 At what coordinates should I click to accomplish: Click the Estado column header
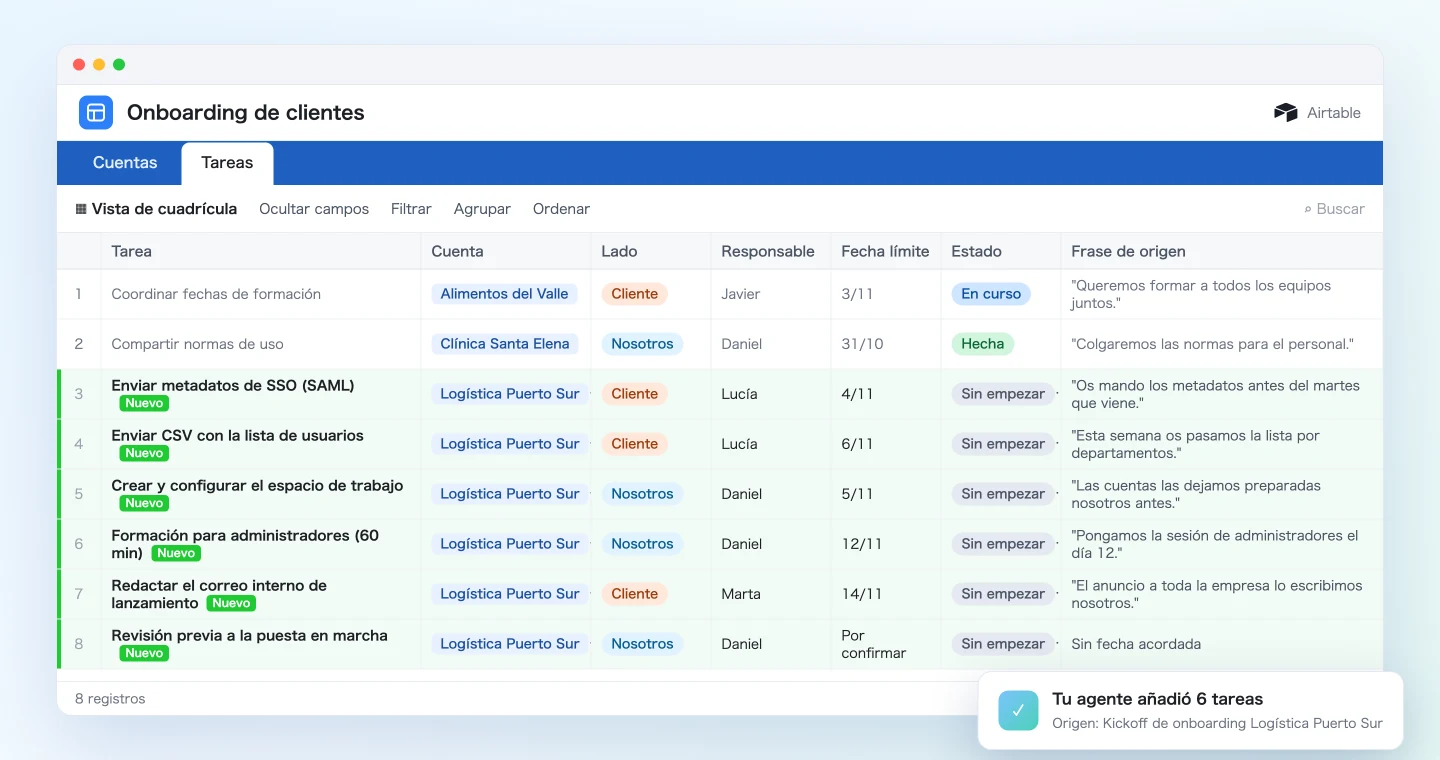1001,251
